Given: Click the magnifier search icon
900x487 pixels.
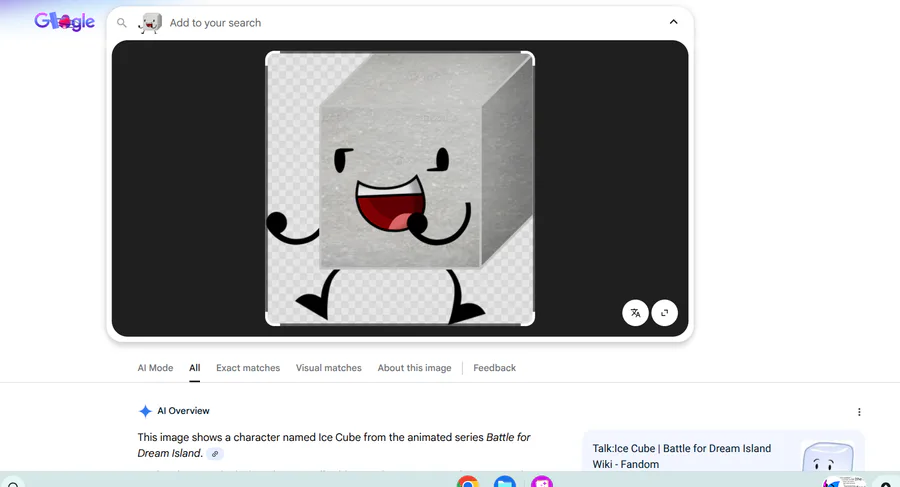Looking at the screenshot, I should pyautogui.click(x=122, y=23).
